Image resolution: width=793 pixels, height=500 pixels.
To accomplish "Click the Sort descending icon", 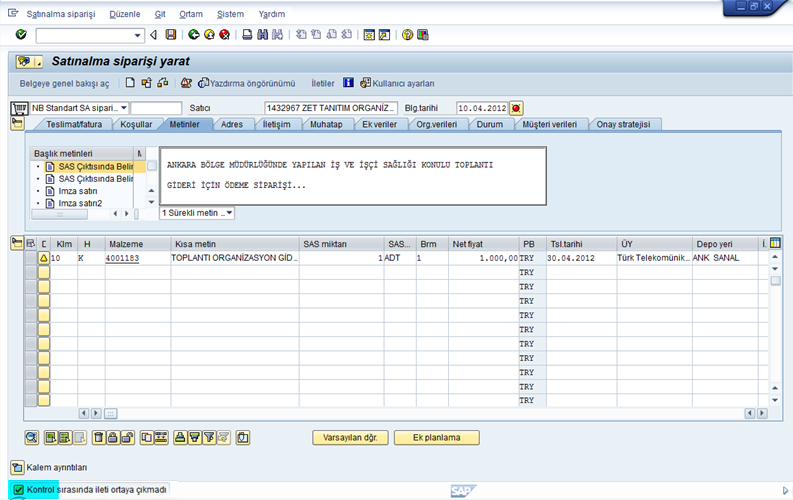I will pyautogui.click(x=195, y=437).
